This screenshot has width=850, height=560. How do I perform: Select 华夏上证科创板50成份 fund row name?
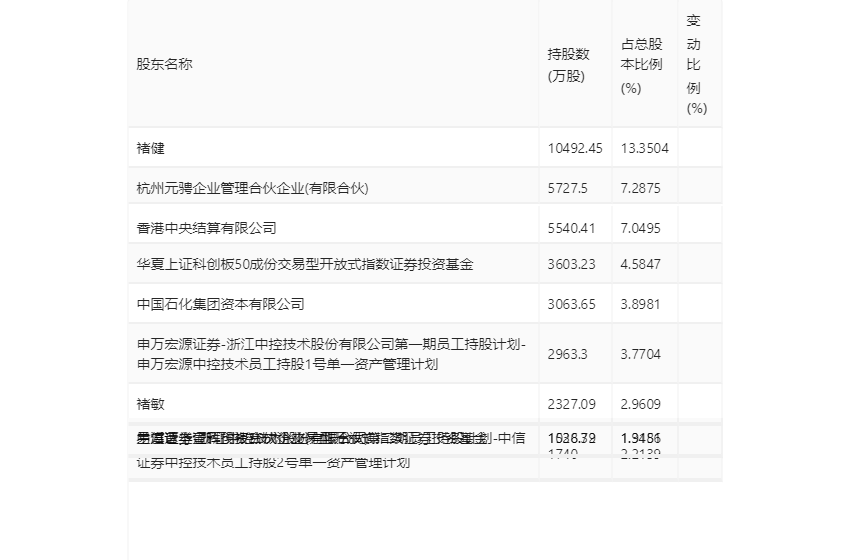(x=305, y=264)
